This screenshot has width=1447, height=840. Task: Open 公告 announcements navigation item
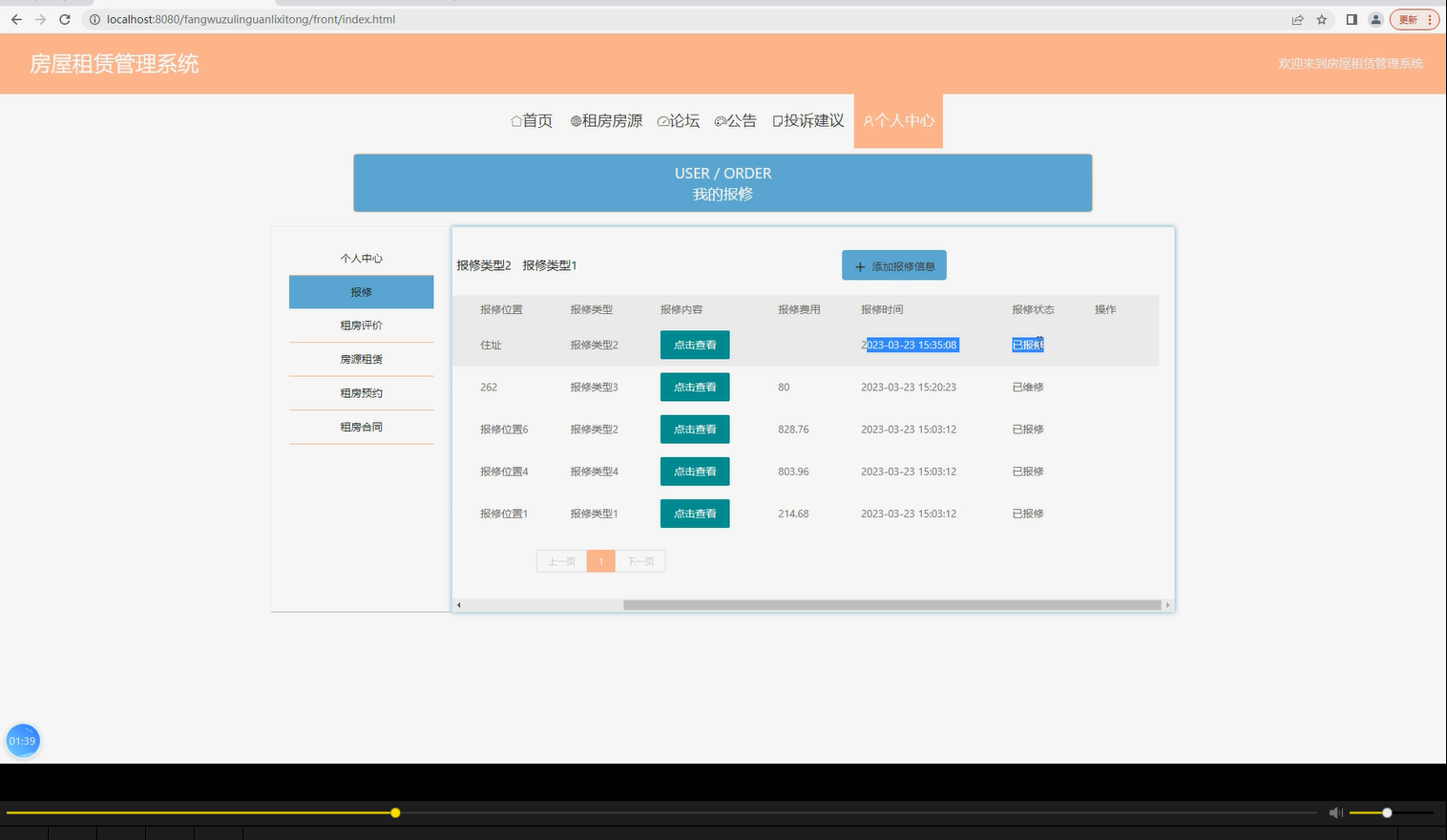pos(735,121)
